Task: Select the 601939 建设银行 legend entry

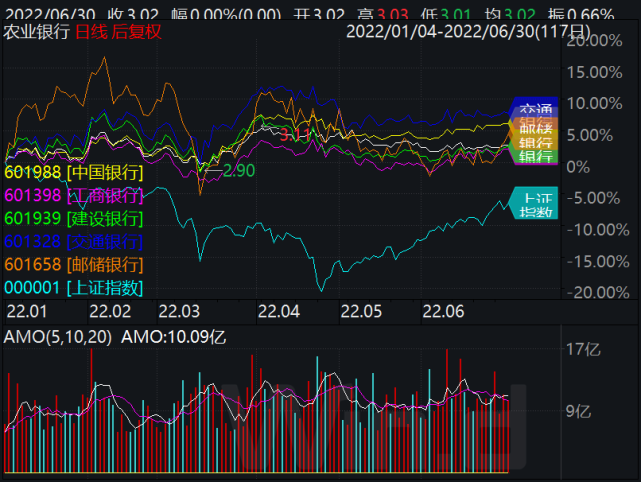Action: pos(74,218)
